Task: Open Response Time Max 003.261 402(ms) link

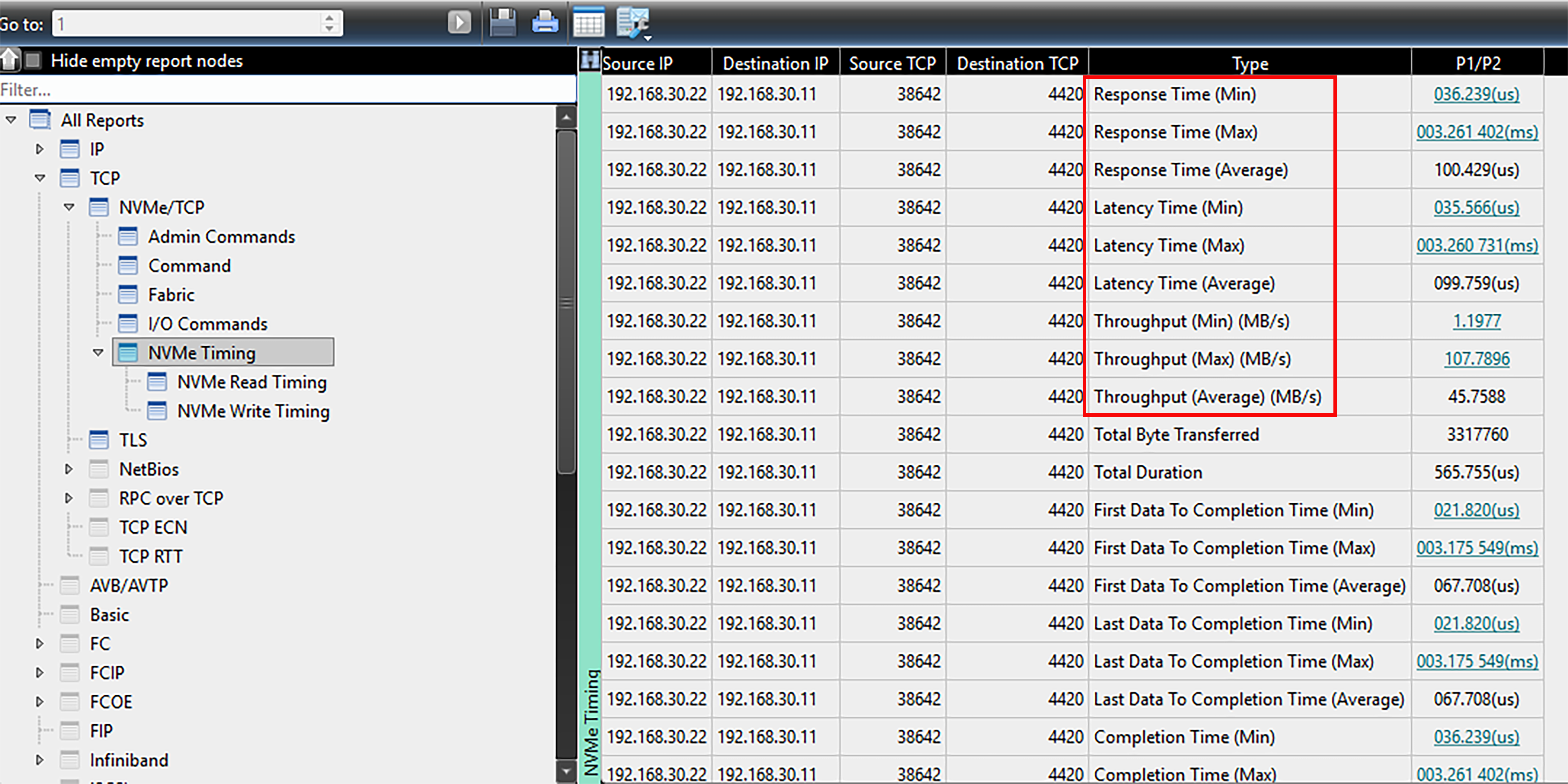Action: 1477,132
